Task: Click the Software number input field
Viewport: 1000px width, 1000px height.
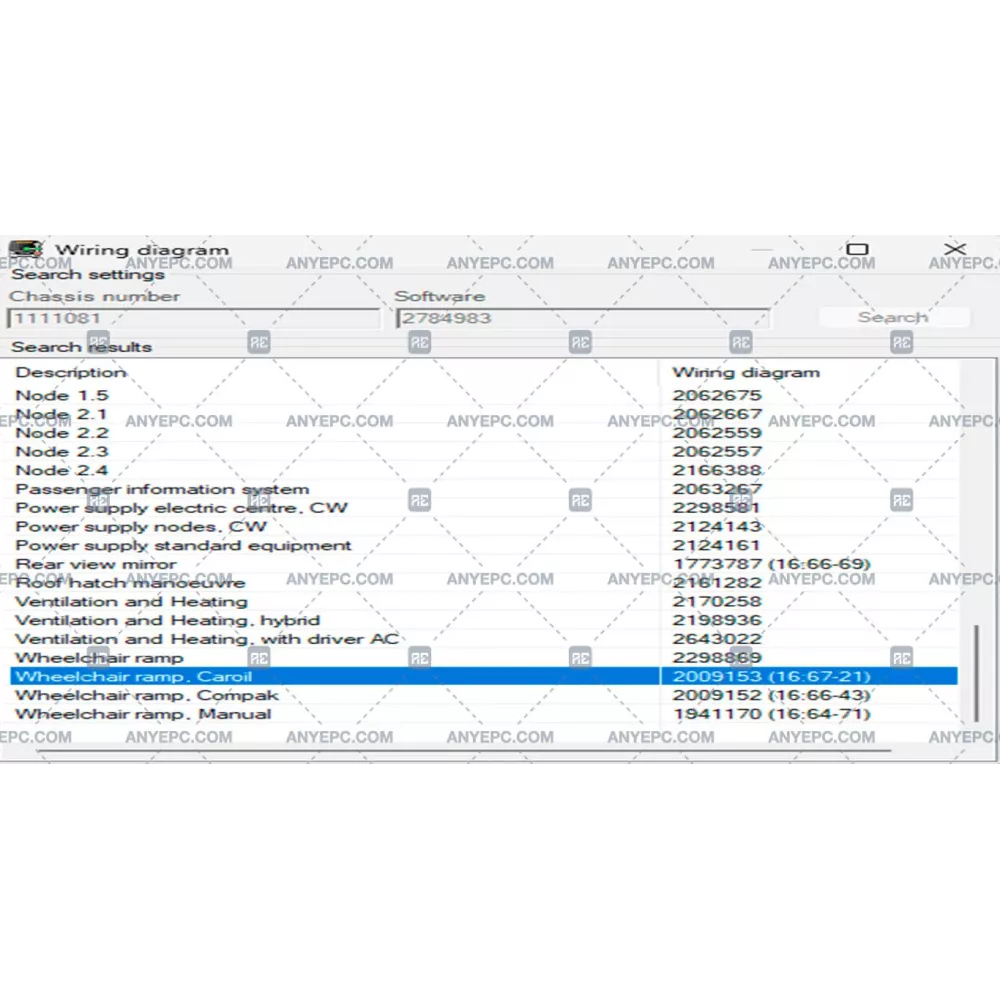Action: (582, 319)
